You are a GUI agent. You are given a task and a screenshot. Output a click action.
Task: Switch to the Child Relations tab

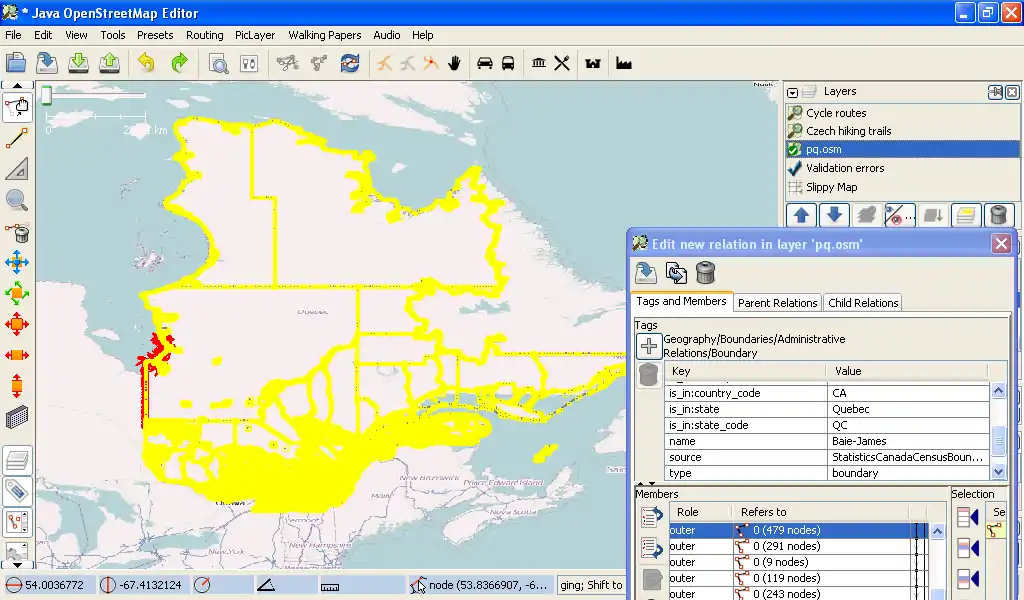click(863, 303)
